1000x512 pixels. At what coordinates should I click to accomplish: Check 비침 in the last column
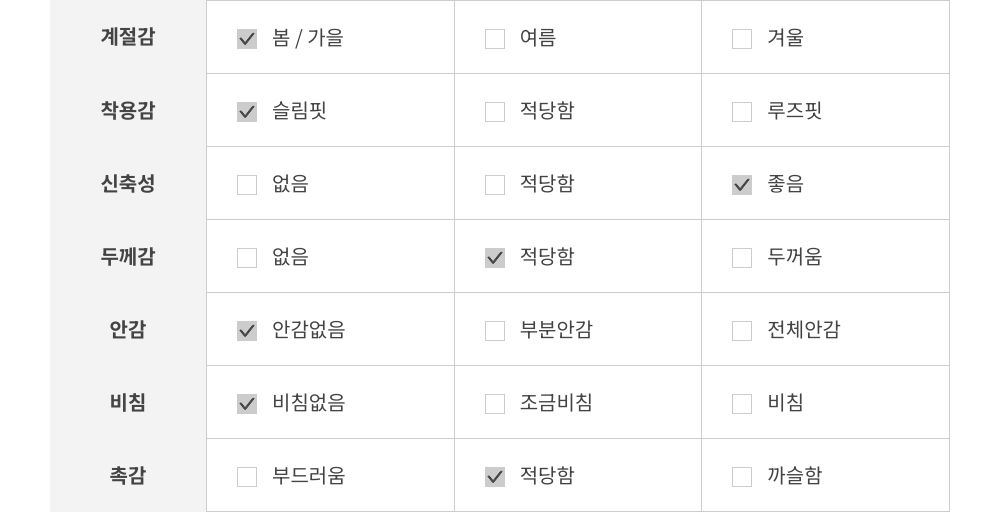742,404
